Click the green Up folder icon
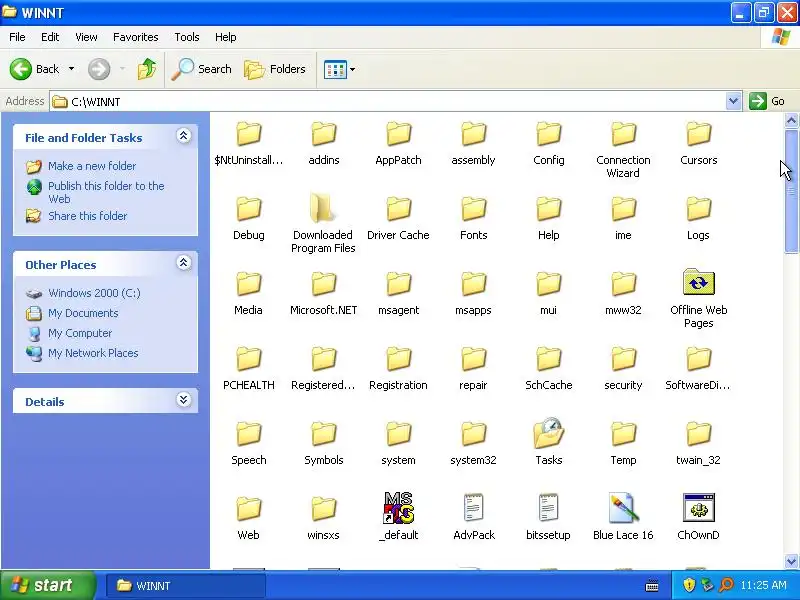The height and width of the screenshot is (600, 800). tap(146, 69)
